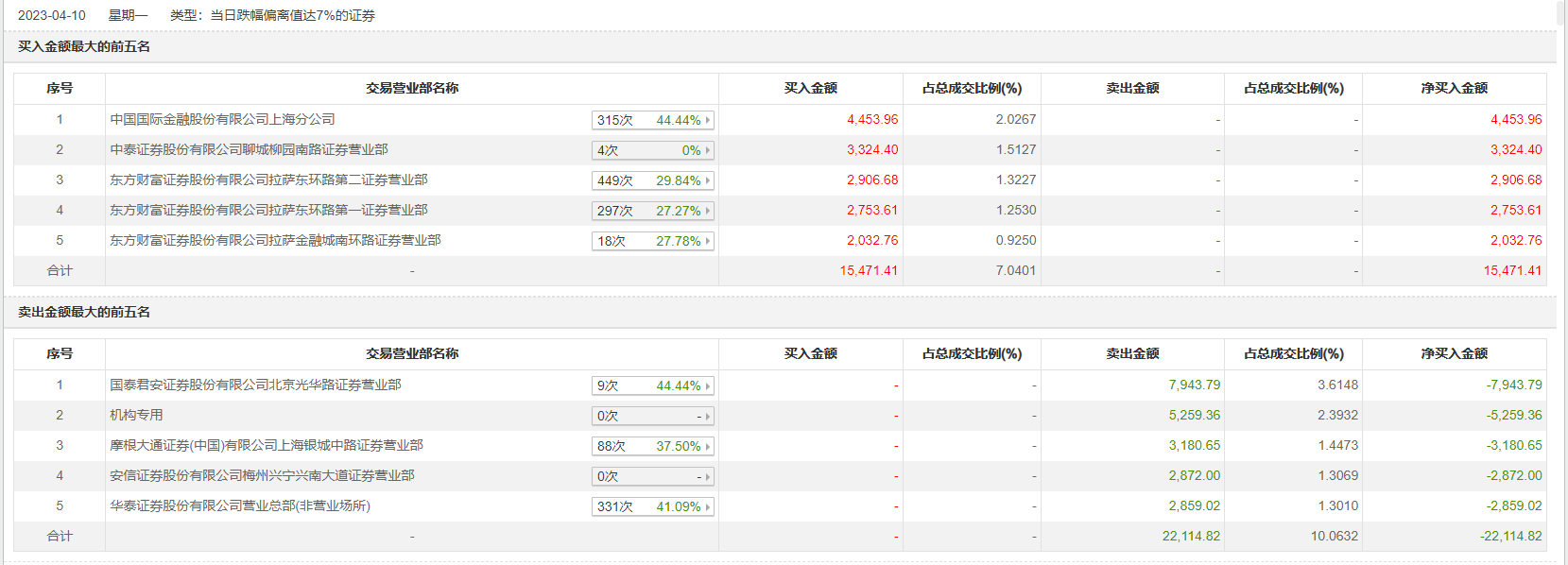1568x565 pixels.
Task: Open 国泰君安证券北京光华路证券营业部 link
Action: (x=255, y=385)
